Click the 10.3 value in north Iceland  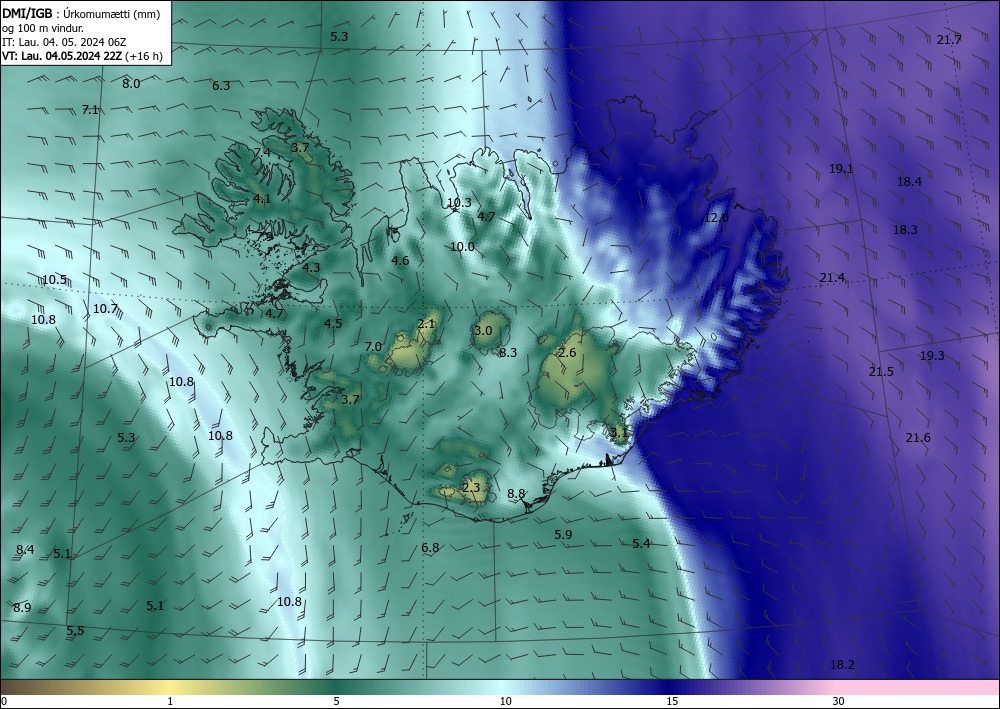click(x=459, y=203)
